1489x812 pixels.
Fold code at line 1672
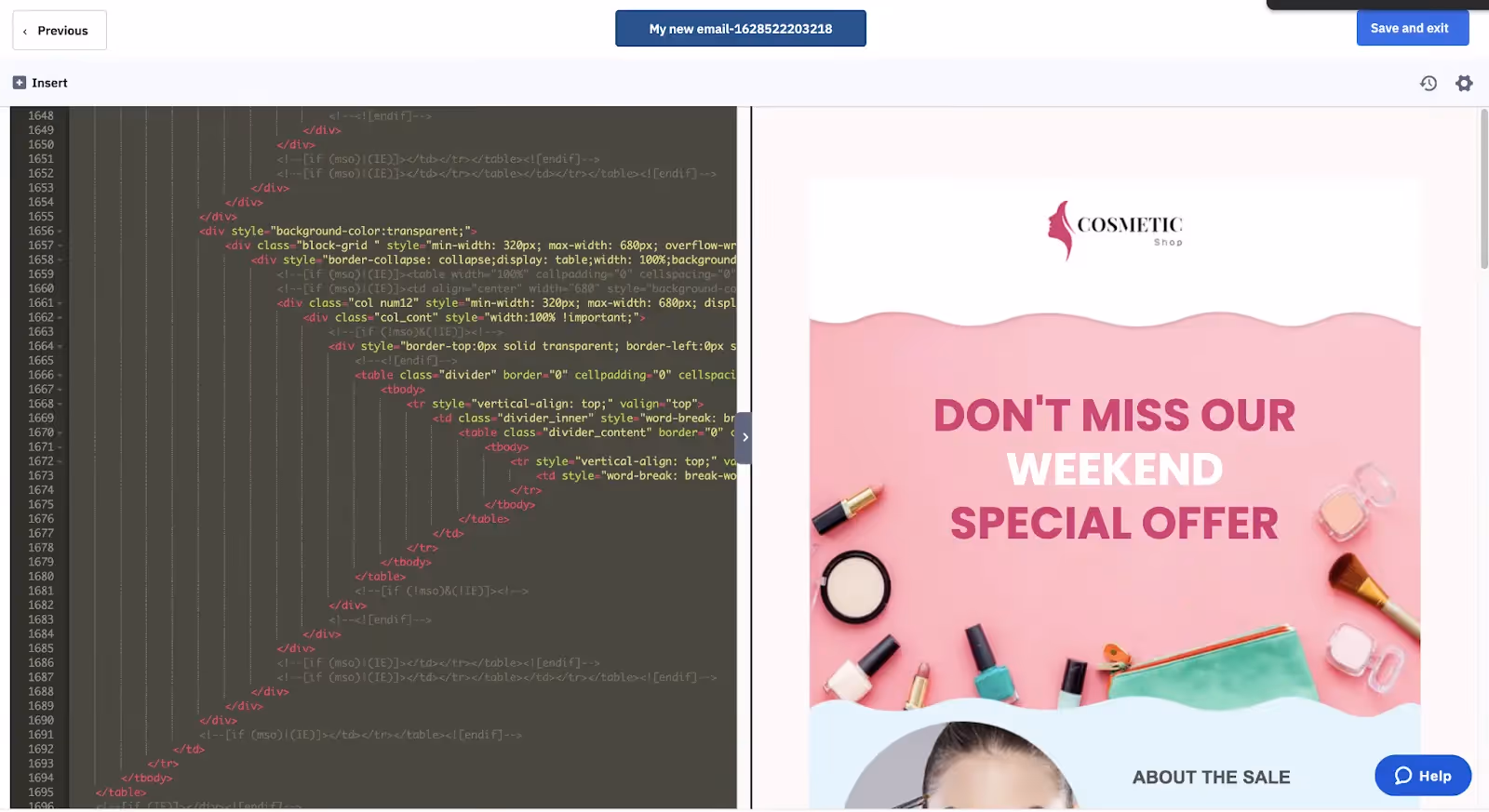[x=60, y=462]
